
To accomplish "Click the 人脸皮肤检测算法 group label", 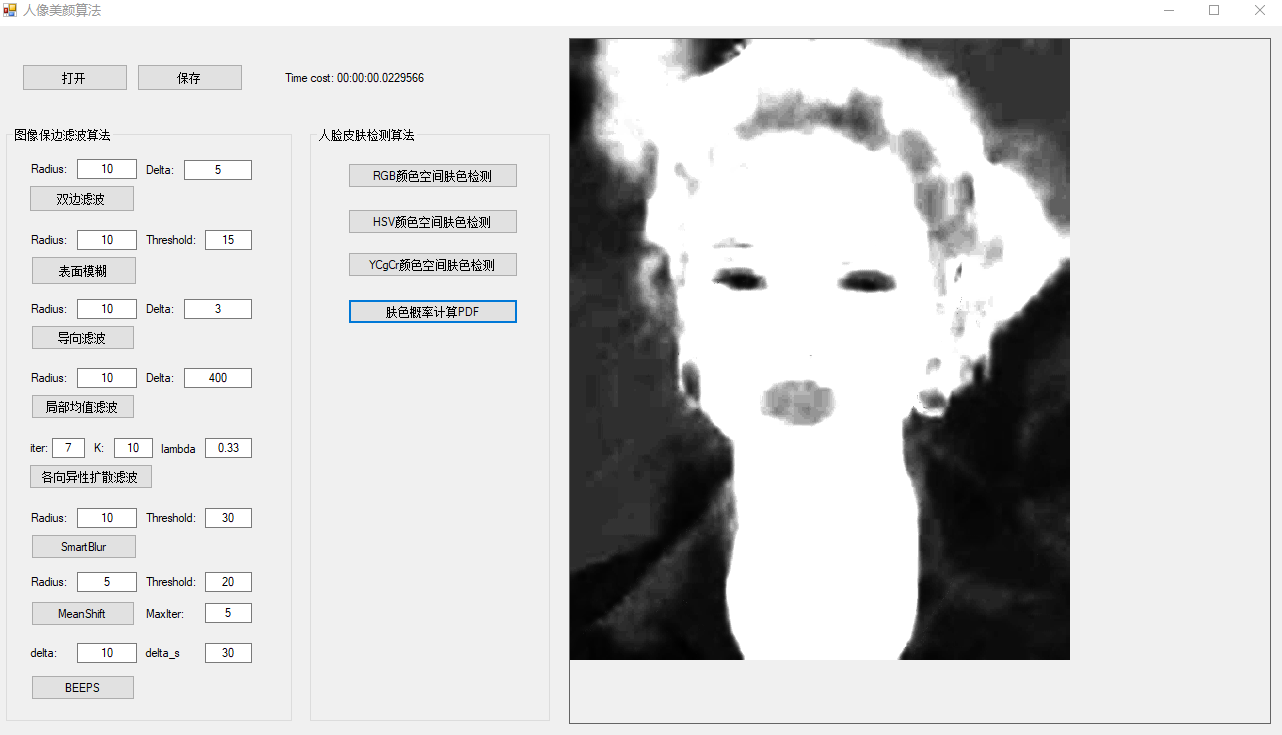I will tap(366, 135).
